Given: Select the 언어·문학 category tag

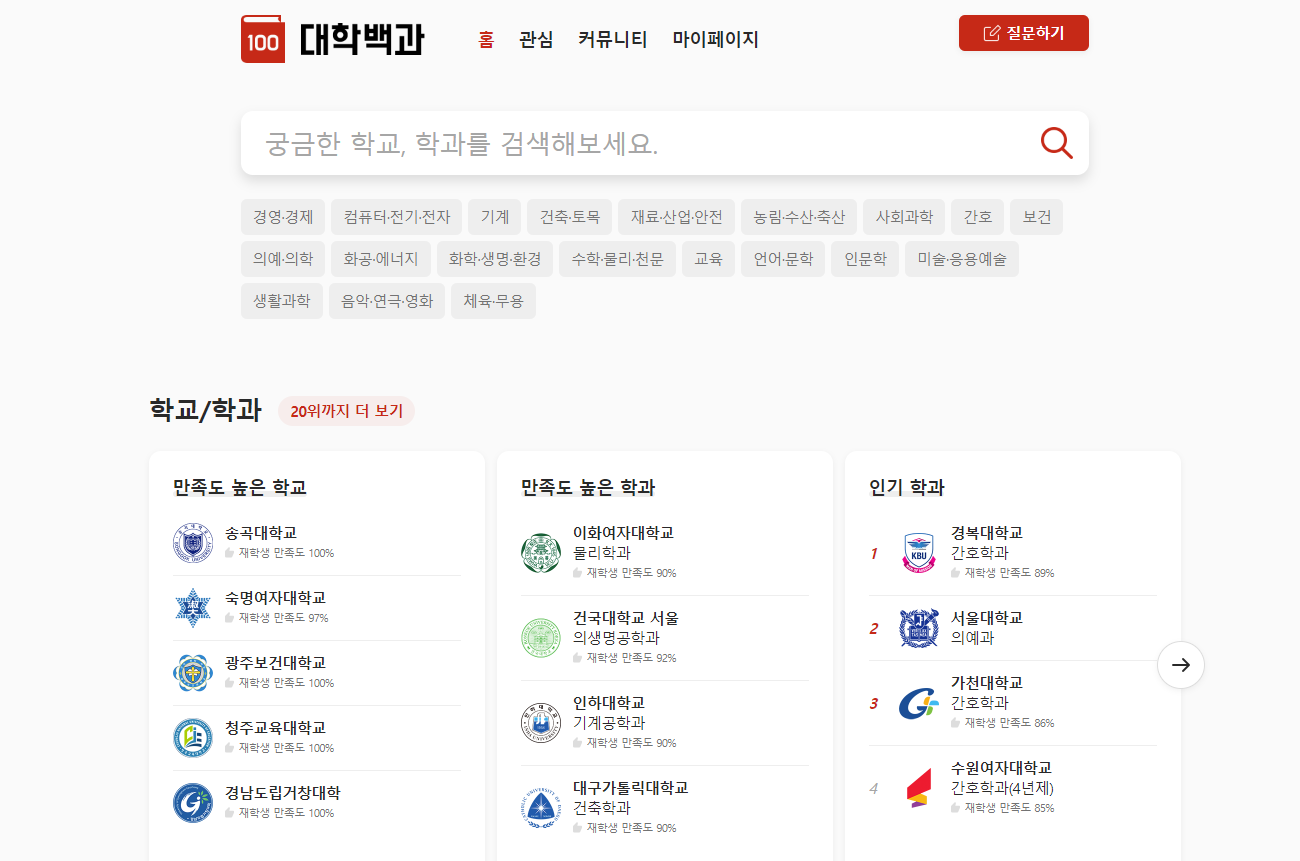Looking at the screenshot, I should coord(783,259).
